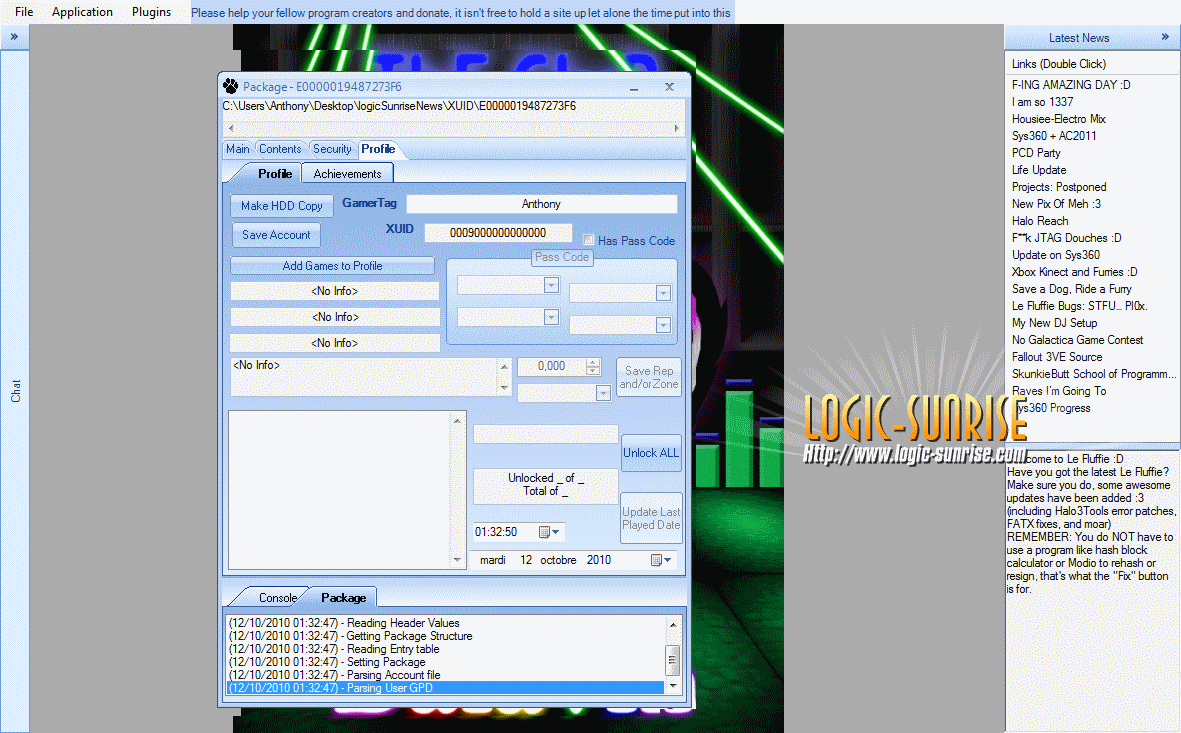Click the Chat sidebar label

15,390
